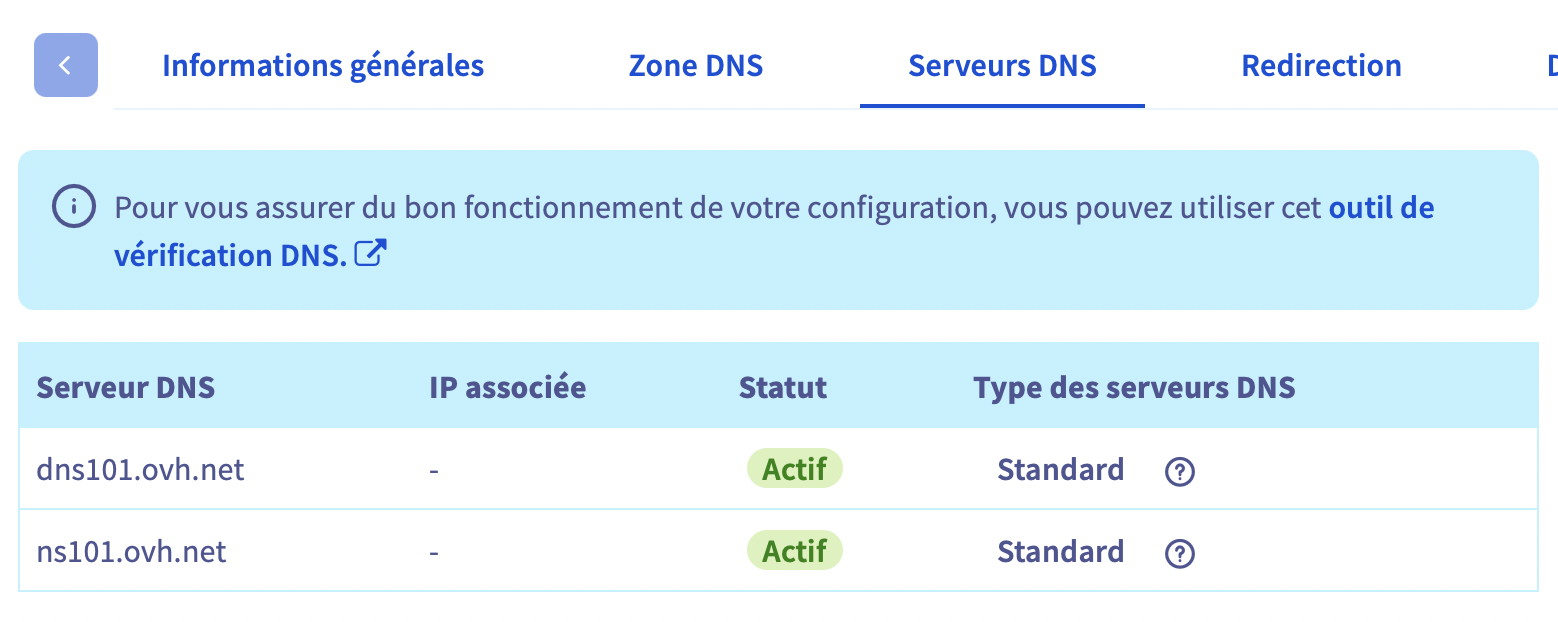Go to the Redirection tab
This screenshot has height=622, width=1558.
tap(1321, 66)
